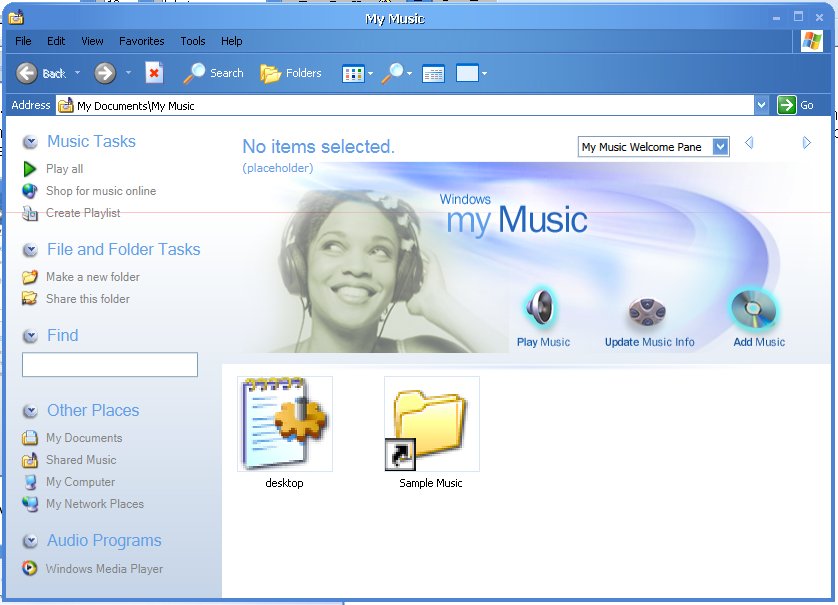This screenshot has width=838, height=605.
Task: Click the globe icon for online shopping
Action: [30, 191]
